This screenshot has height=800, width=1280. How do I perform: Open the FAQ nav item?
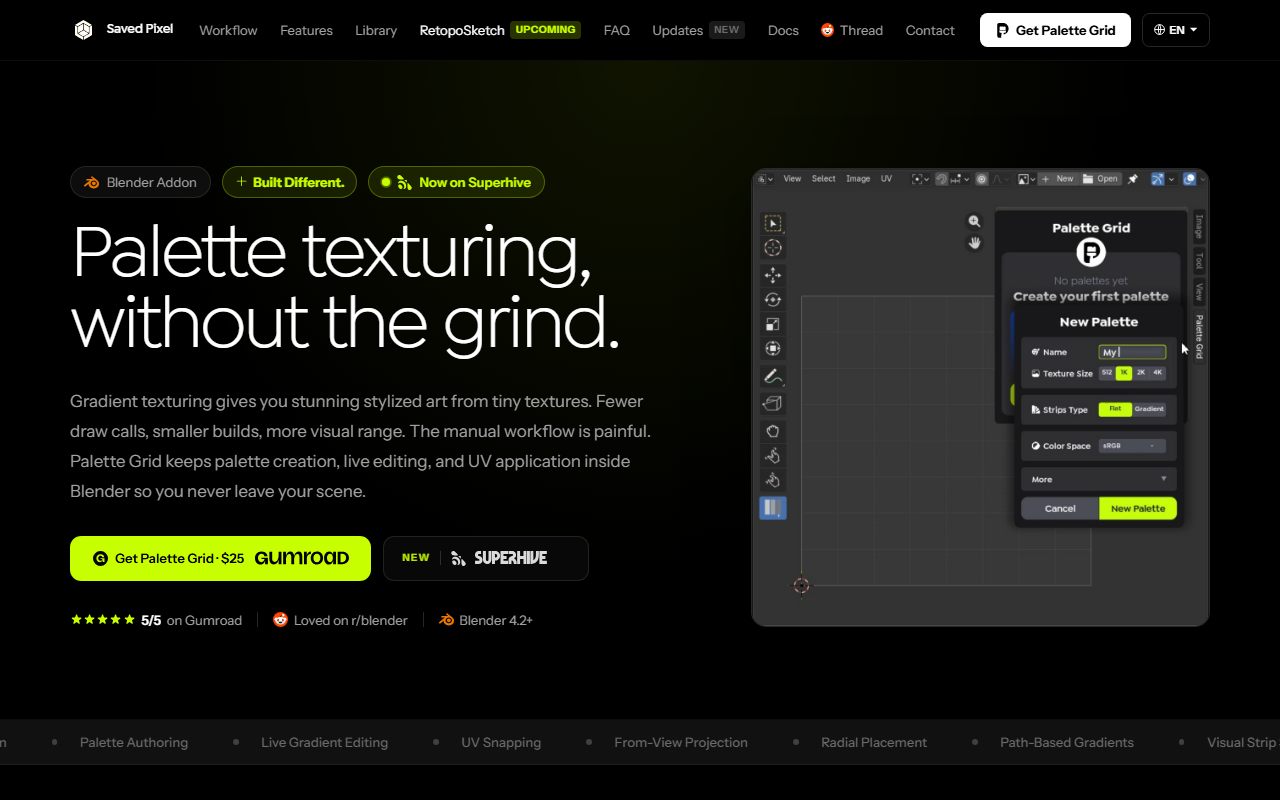tap(617, 30)
